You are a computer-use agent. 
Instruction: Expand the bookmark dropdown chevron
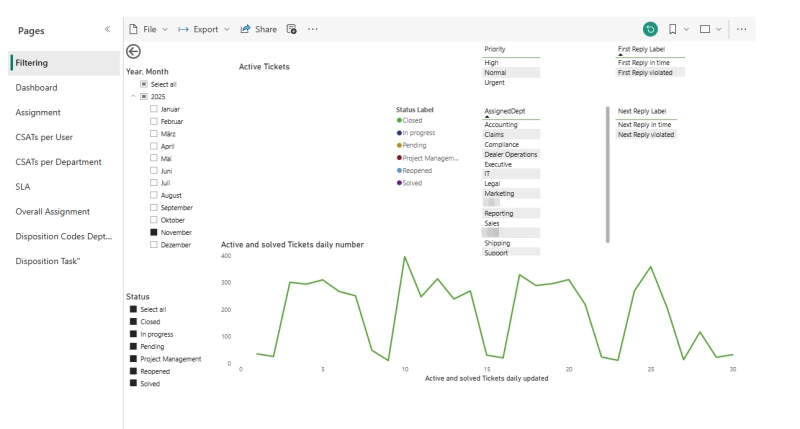(686, 30)
